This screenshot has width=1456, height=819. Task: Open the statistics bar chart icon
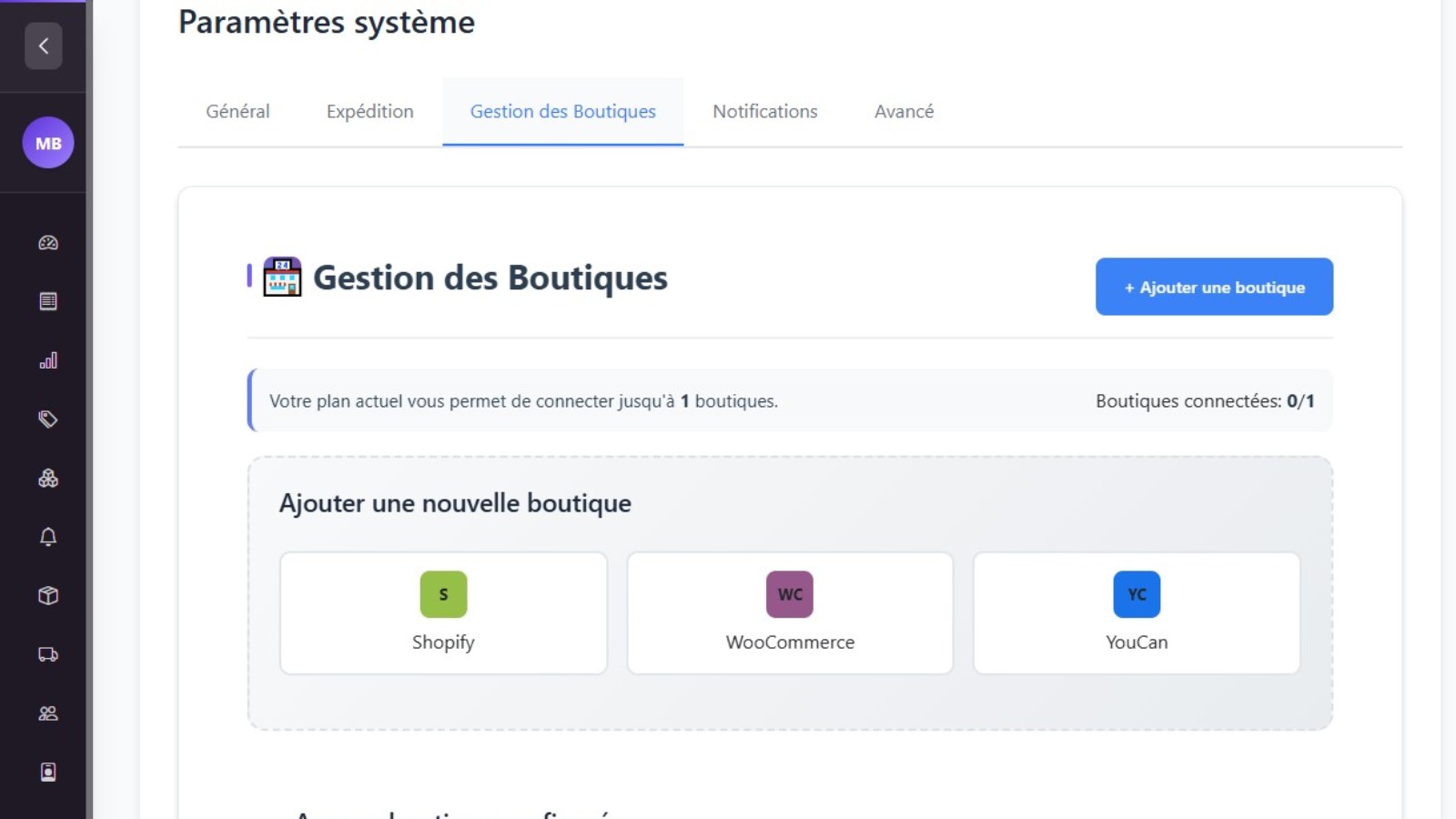[x=47, y=359]
